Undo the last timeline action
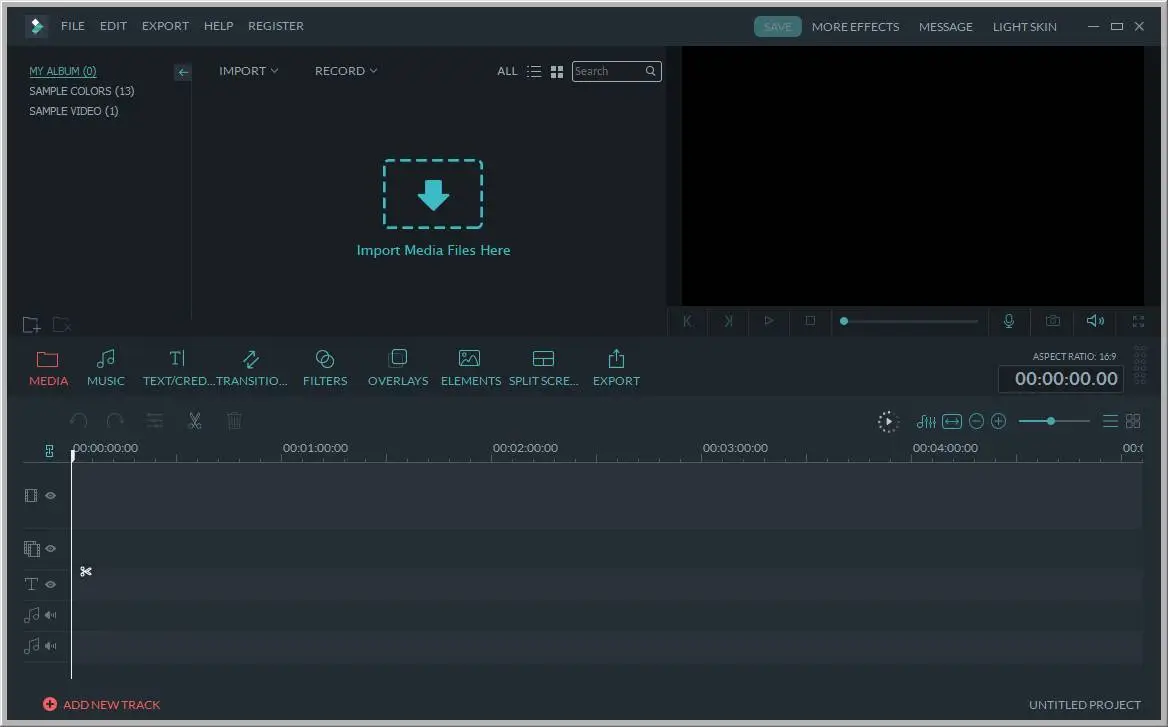Image resolution: width=1168 pixels, height=727 pixels. point(78,422)
